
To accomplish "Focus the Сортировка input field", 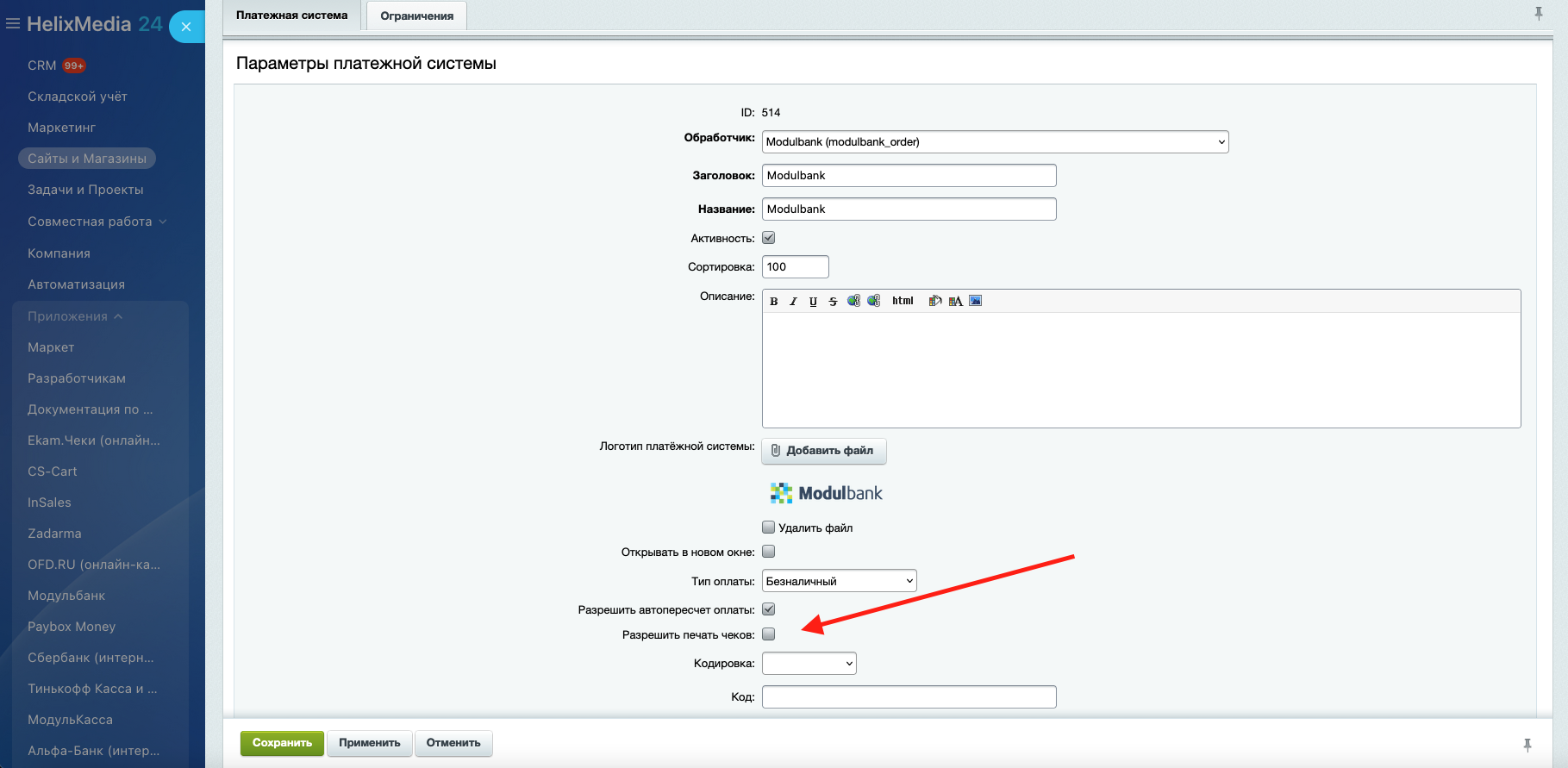I will click(795, 266).
